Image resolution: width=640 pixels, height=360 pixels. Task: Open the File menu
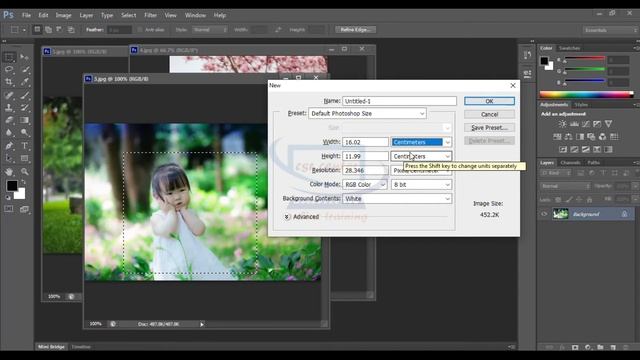[x=27, y=15]
